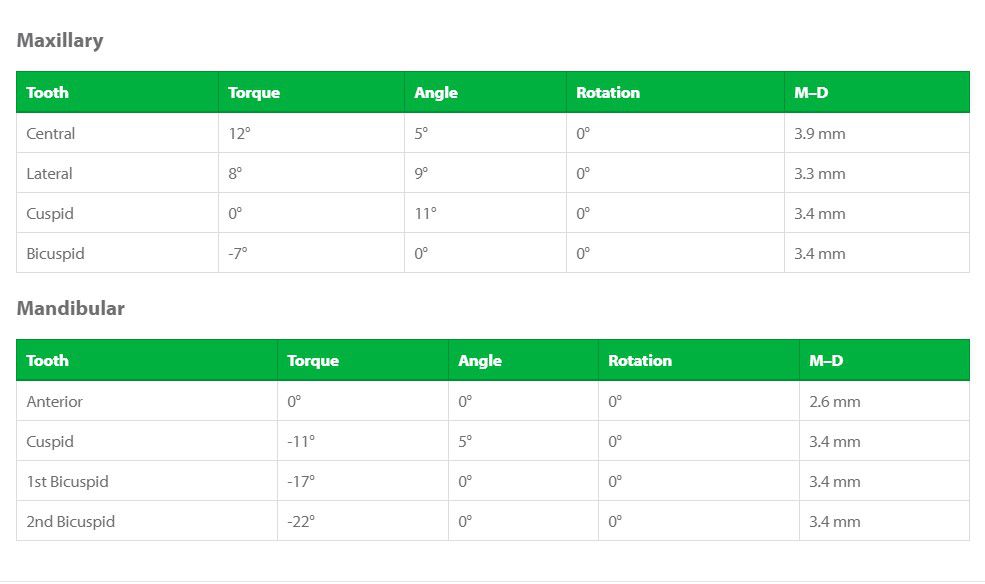Select the Maxillary Torque column header

tap(254, 92)
